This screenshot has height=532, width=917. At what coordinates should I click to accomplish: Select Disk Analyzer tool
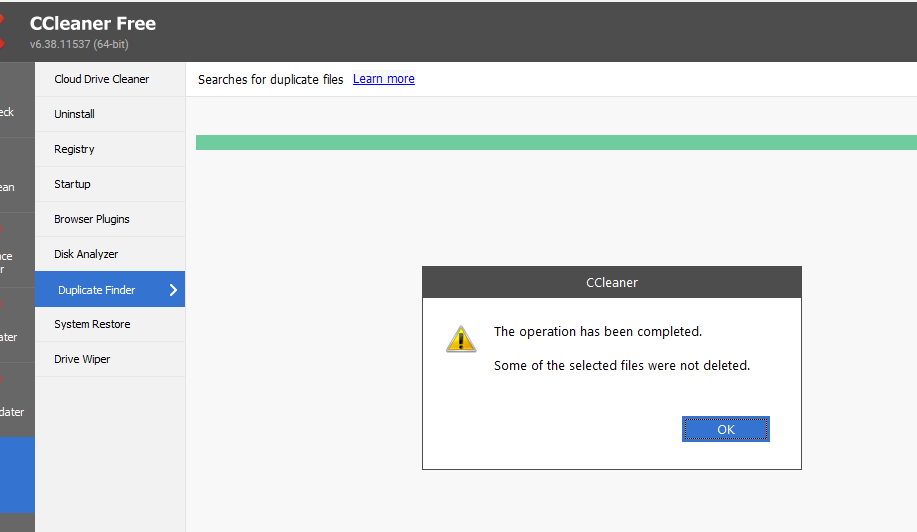[86, 254]
